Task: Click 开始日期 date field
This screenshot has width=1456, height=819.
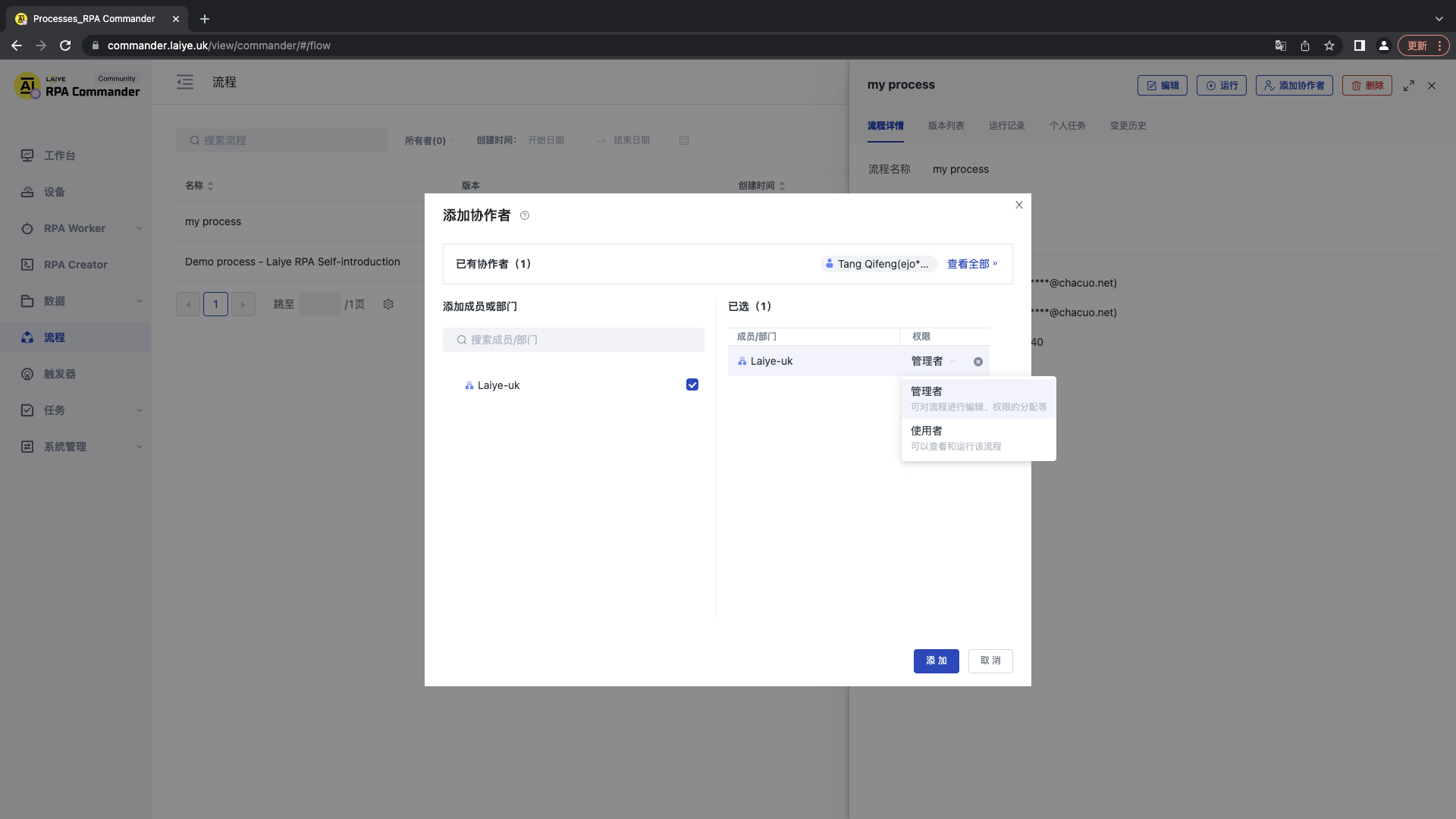Action: (x=546, y=141)
